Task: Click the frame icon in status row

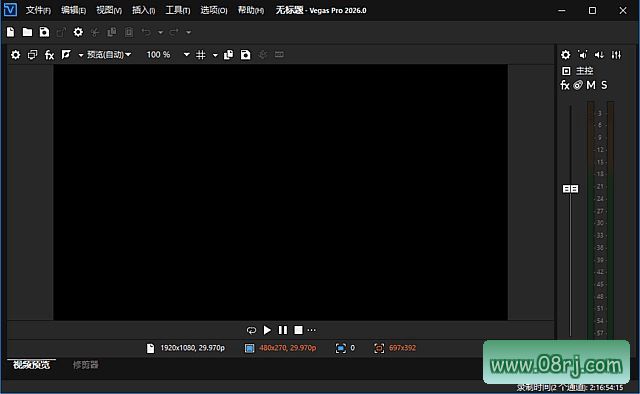Action: [340, 348]
